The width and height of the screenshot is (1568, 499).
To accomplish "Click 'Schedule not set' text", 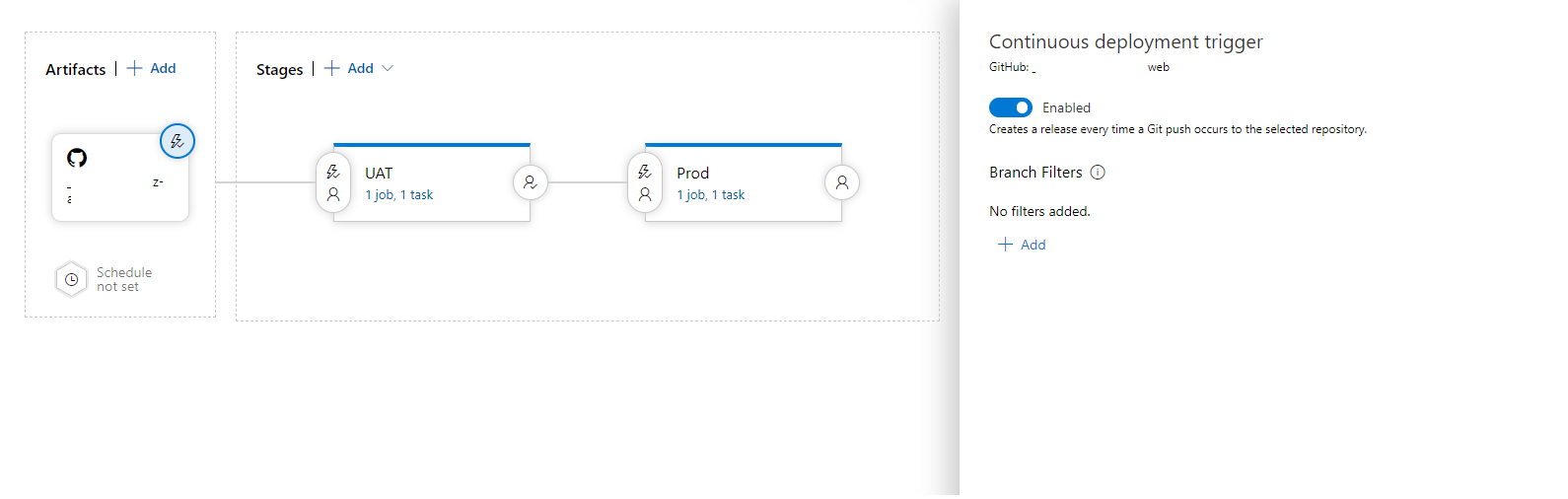I will click(124, 279).
